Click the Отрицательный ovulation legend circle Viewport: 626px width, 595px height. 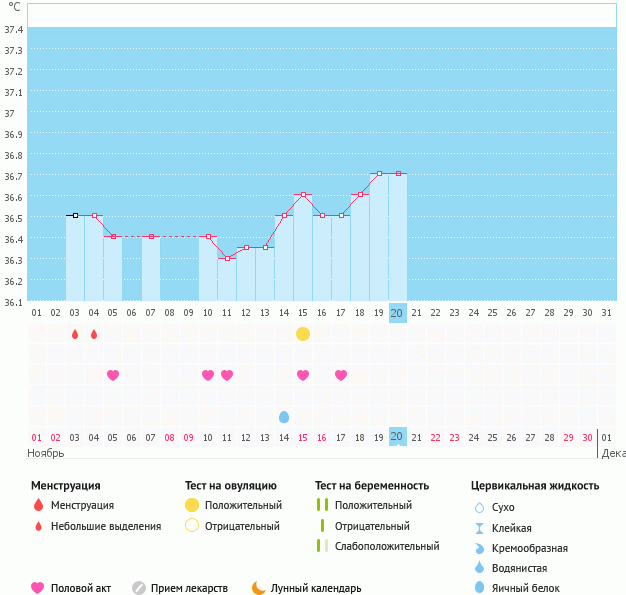(x=192, y=526)
